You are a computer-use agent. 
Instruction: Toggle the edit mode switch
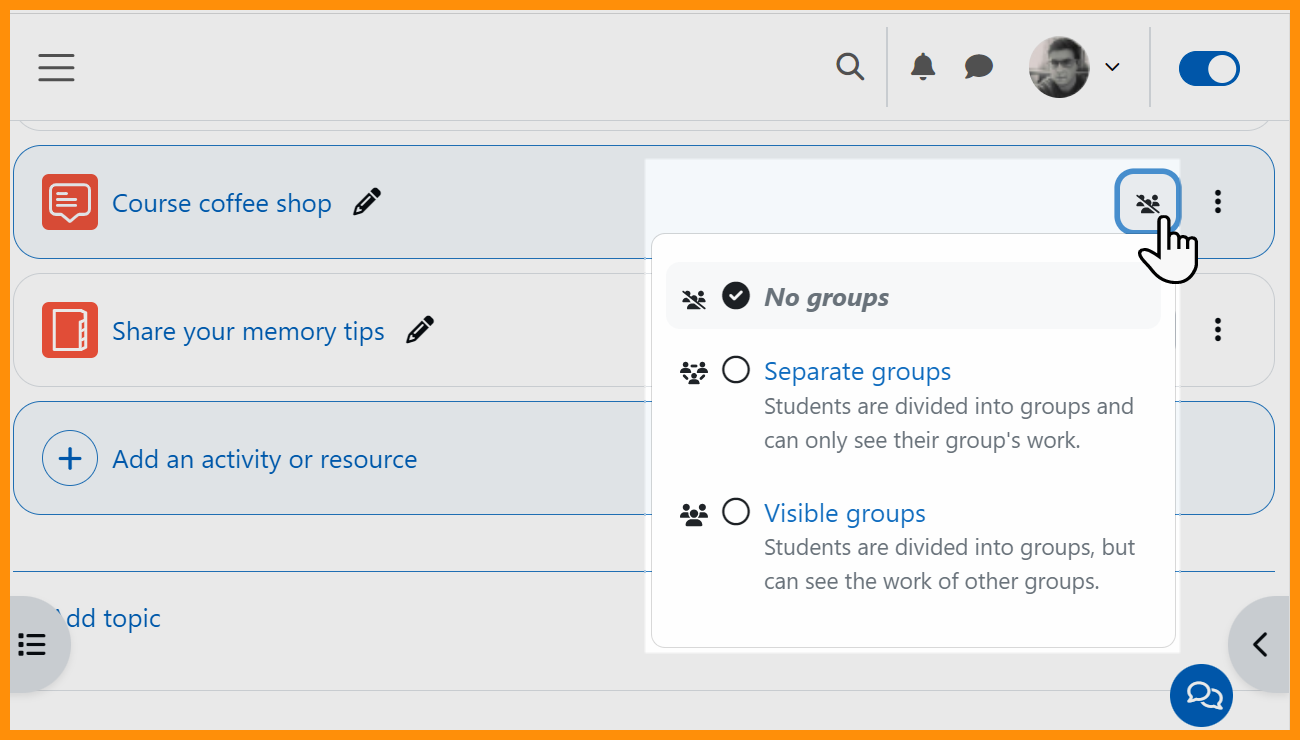pyautogui.click(x=1209, y=69)
